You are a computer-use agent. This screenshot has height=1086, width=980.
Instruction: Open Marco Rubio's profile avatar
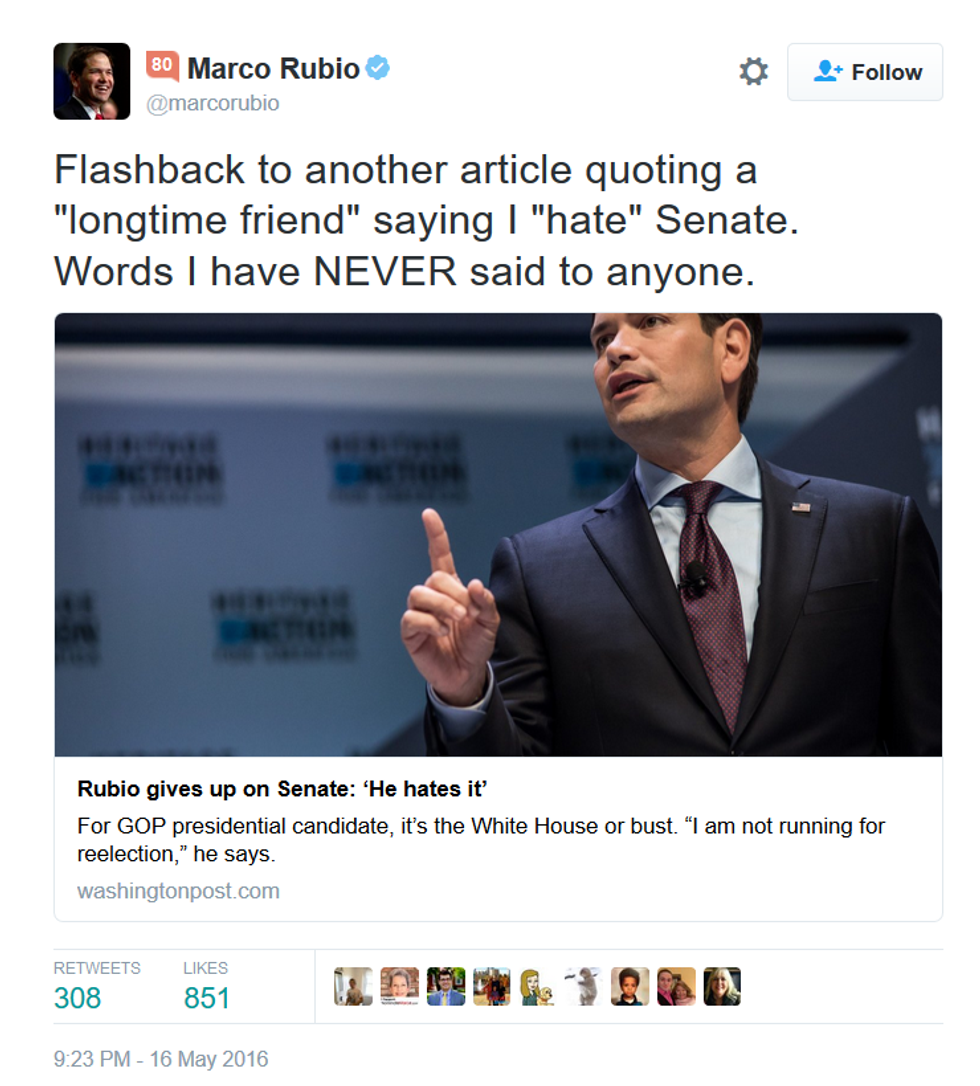click(91, 81)
